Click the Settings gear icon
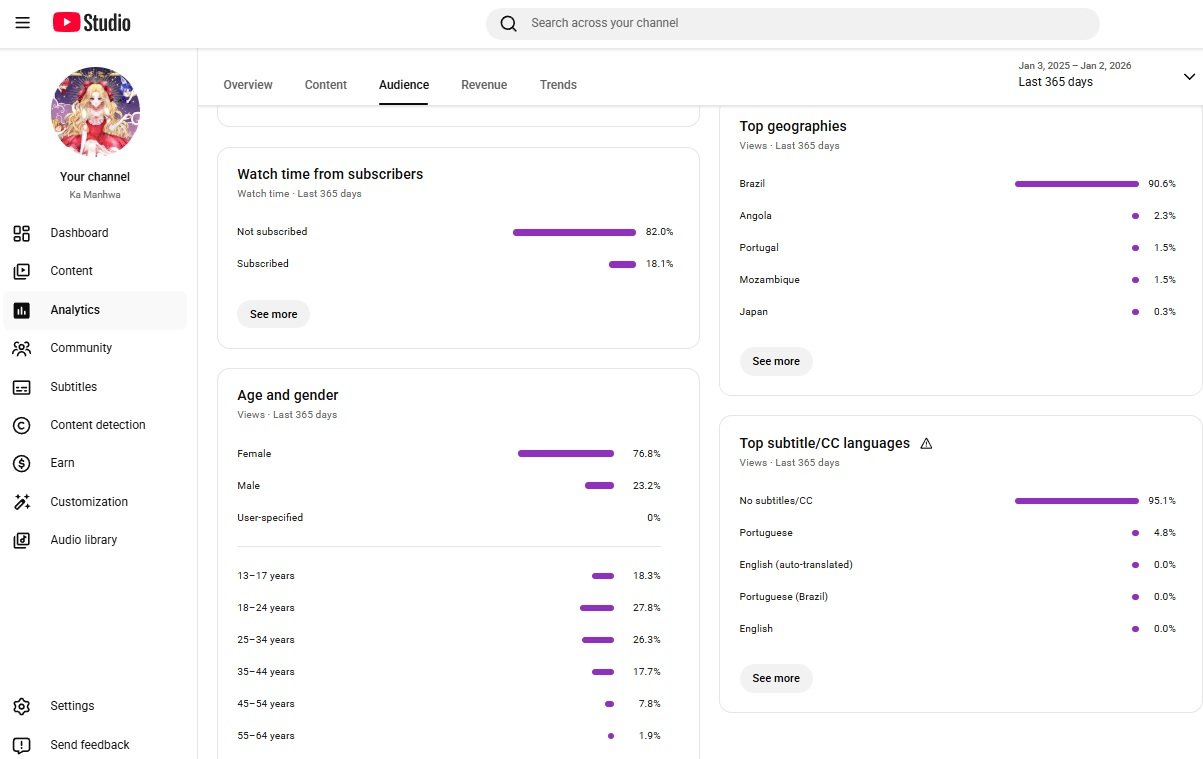This screenshot has height=759, width=1203. coord(22,706)
